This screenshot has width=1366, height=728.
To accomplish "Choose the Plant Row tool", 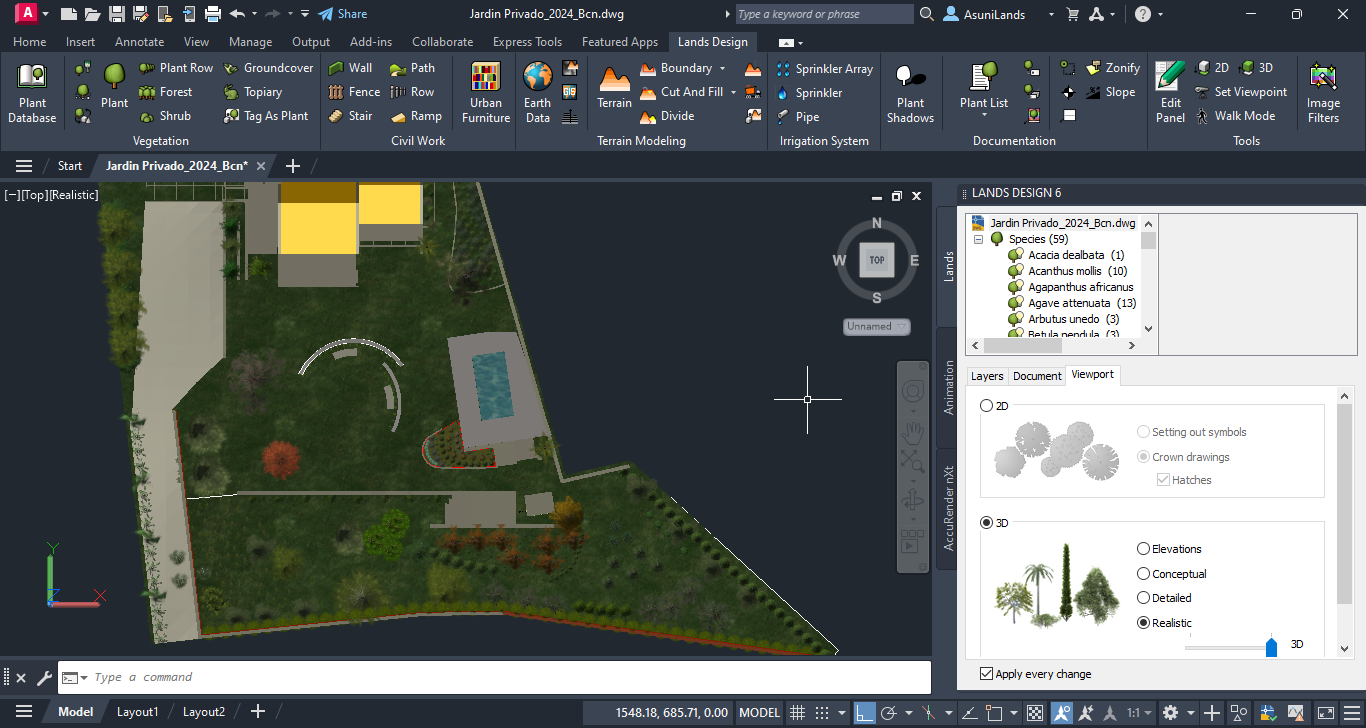I will 176,68.
